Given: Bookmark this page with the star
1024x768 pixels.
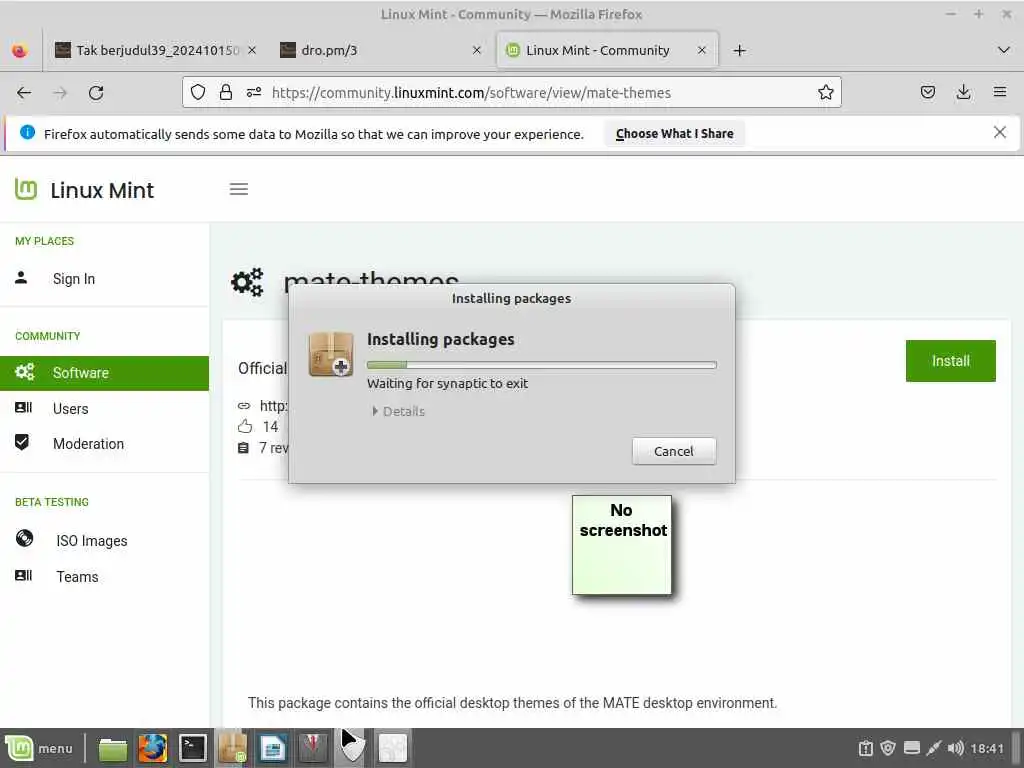Looking at the screenshot, I should pyautogui.click(x=825, y=93).
